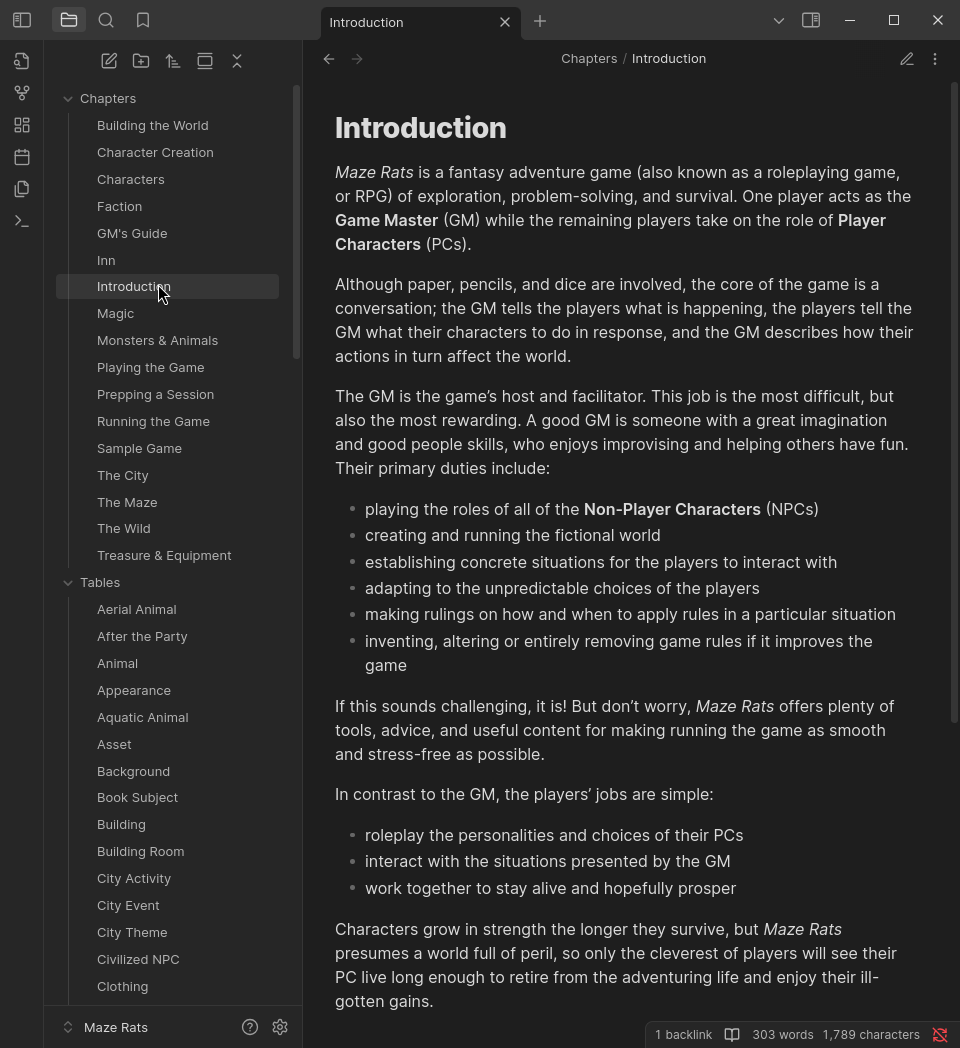
Task: Open Maze Rats vault switcher
Action: click(x=115, y=1027)
